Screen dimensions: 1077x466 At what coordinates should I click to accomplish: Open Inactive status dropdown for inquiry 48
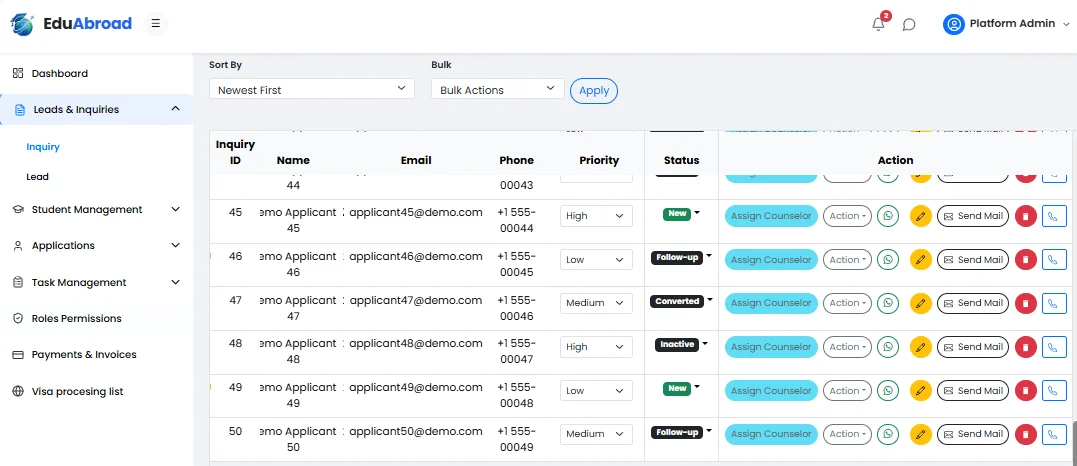tap(681, 344)
